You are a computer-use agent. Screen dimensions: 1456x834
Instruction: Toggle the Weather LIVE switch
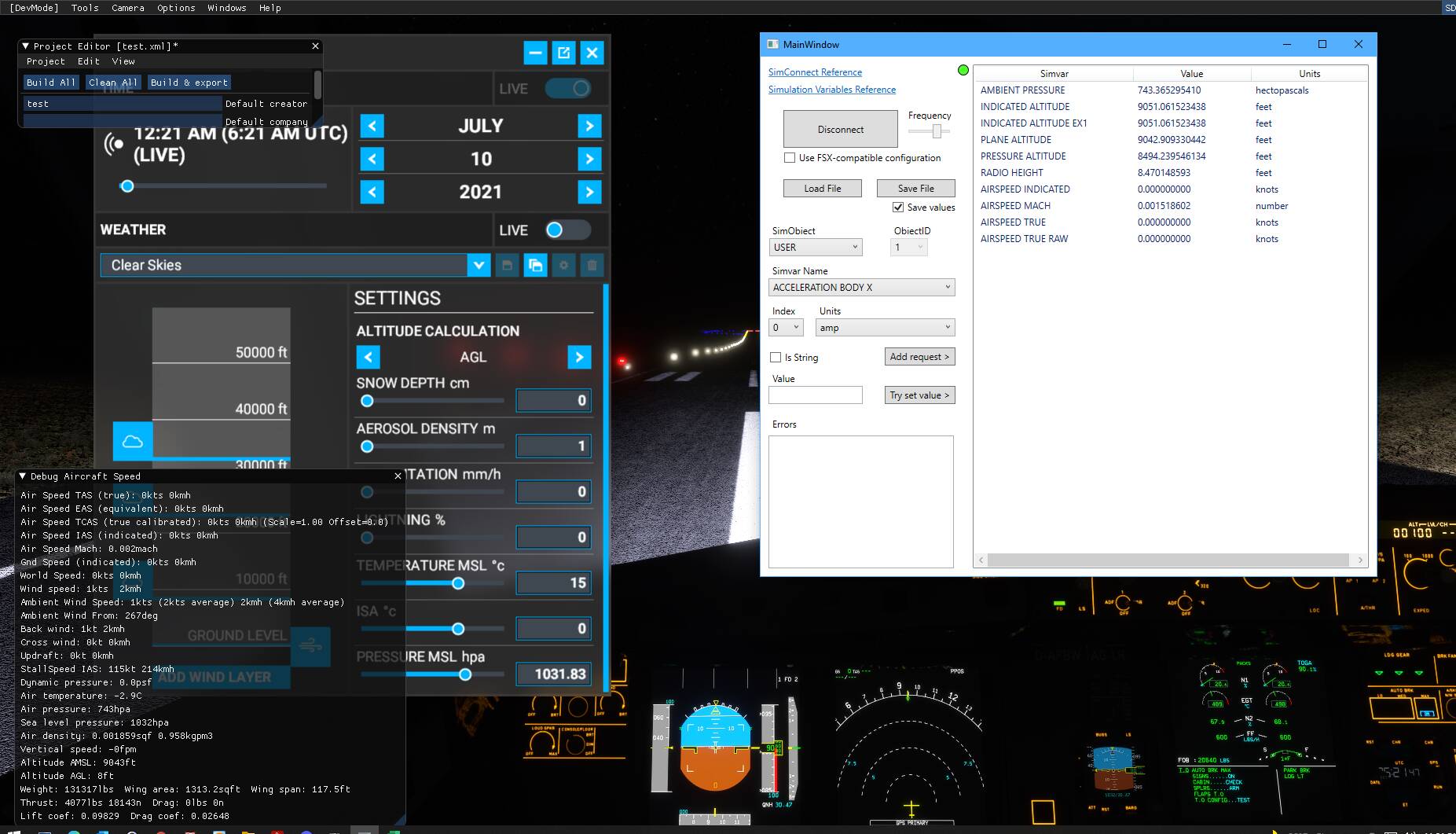[568, 230]
